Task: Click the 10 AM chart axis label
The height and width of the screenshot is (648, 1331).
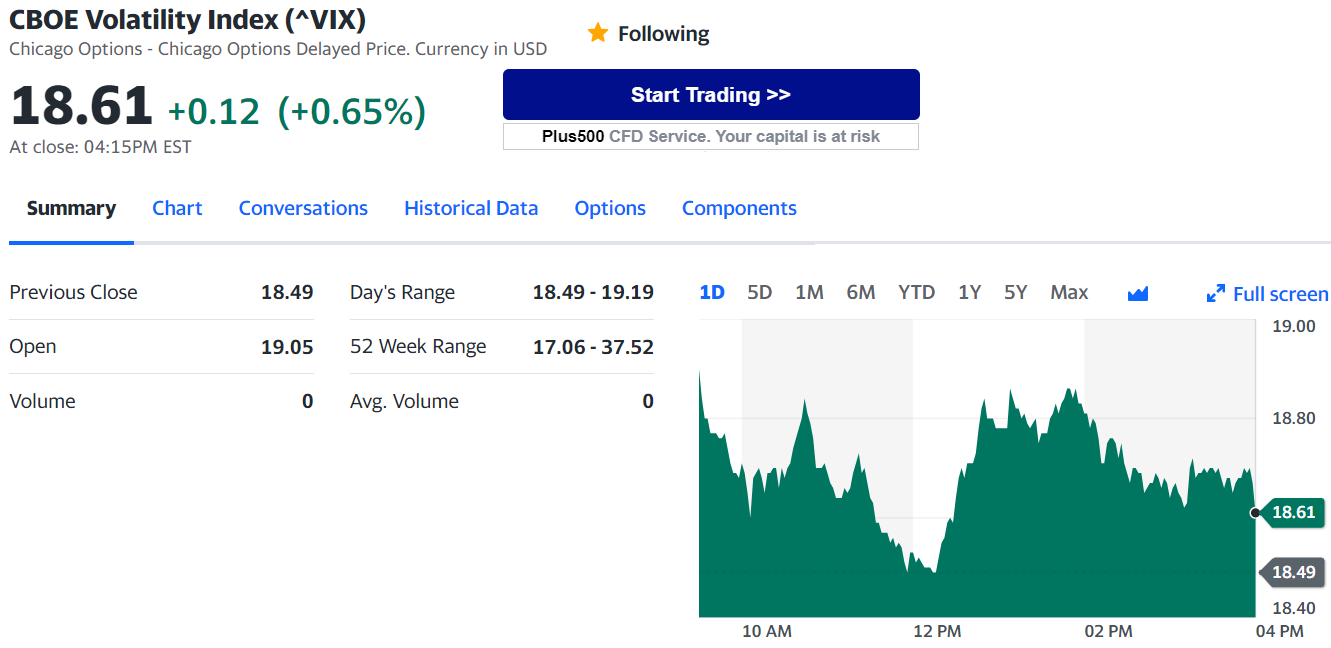Action: [767, 631]
